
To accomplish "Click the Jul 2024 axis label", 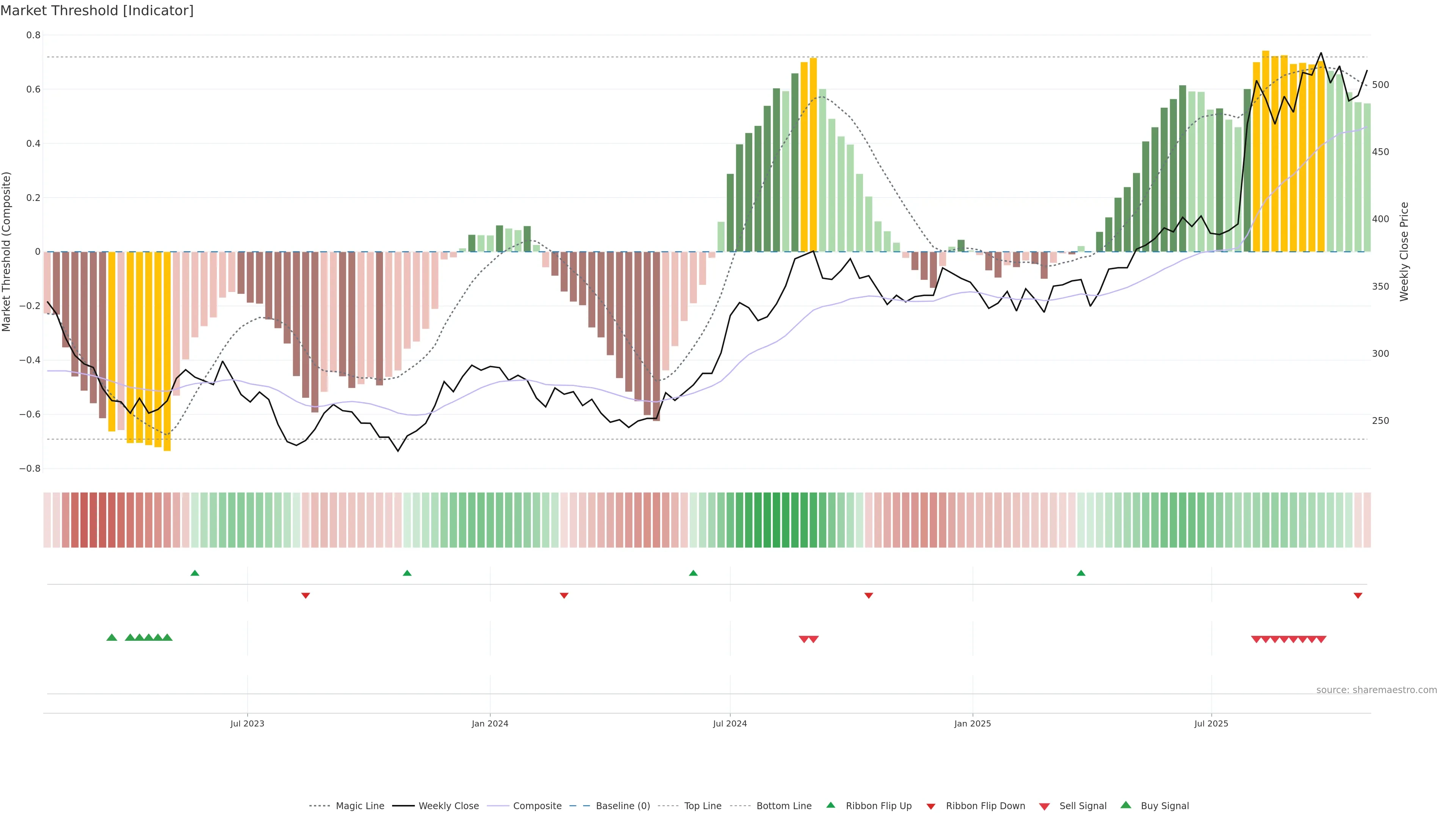I will pos(730,723).
